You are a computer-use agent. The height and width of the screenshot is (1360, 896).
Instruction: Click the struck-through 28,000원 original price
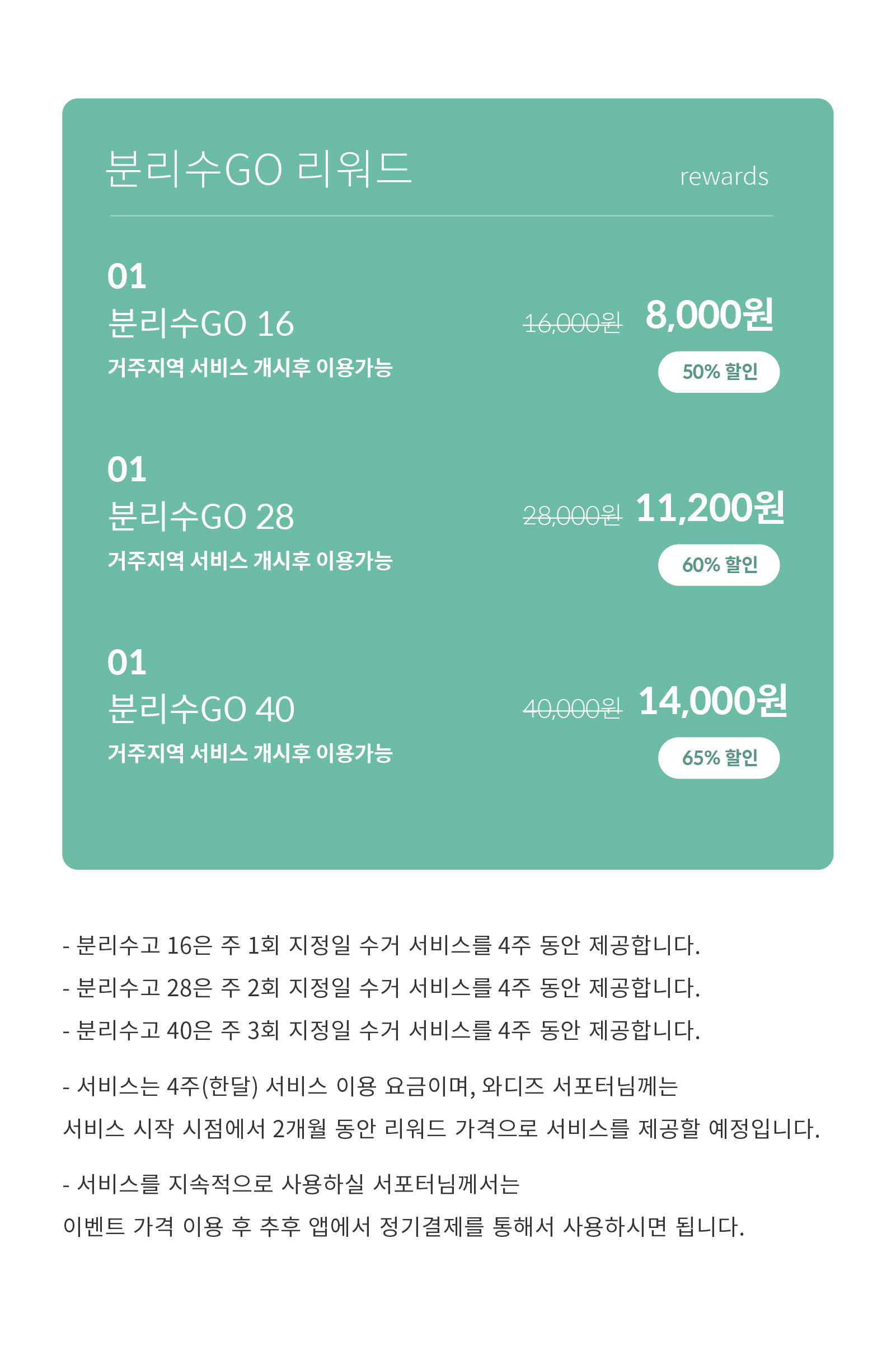pos(572,516)
